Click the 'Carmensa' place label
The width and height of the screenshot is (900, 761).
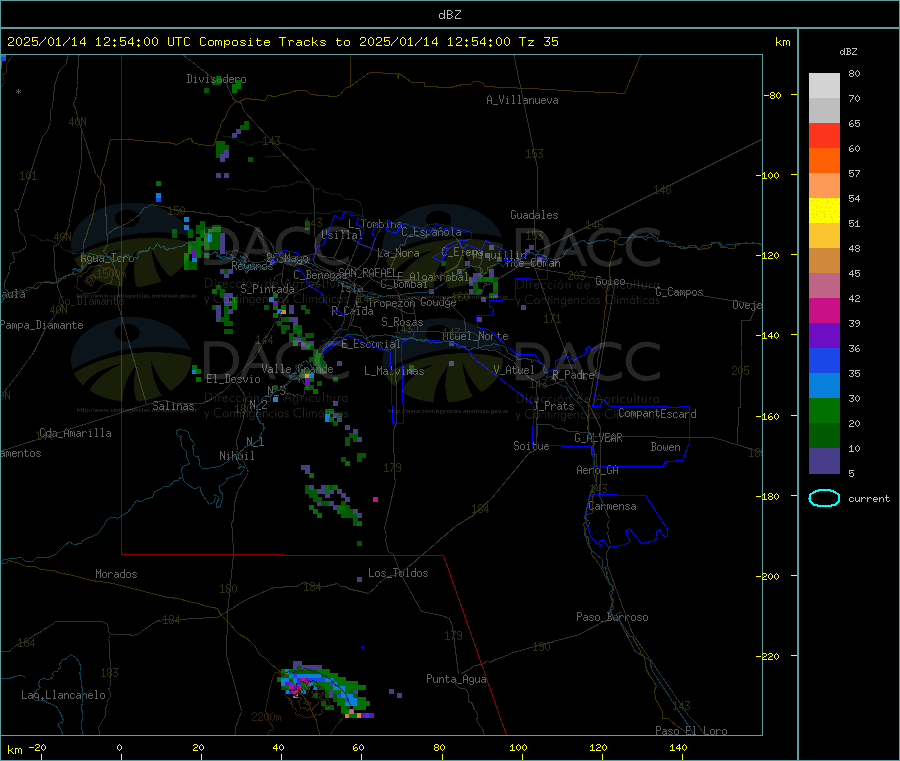(x=612, y=506)
